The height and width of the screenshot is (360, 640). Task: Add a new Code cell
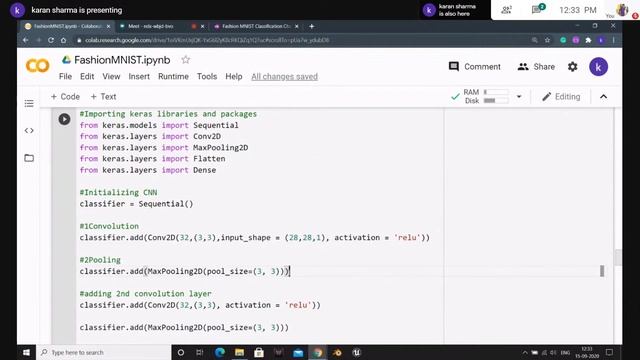(x=65, y=97)
